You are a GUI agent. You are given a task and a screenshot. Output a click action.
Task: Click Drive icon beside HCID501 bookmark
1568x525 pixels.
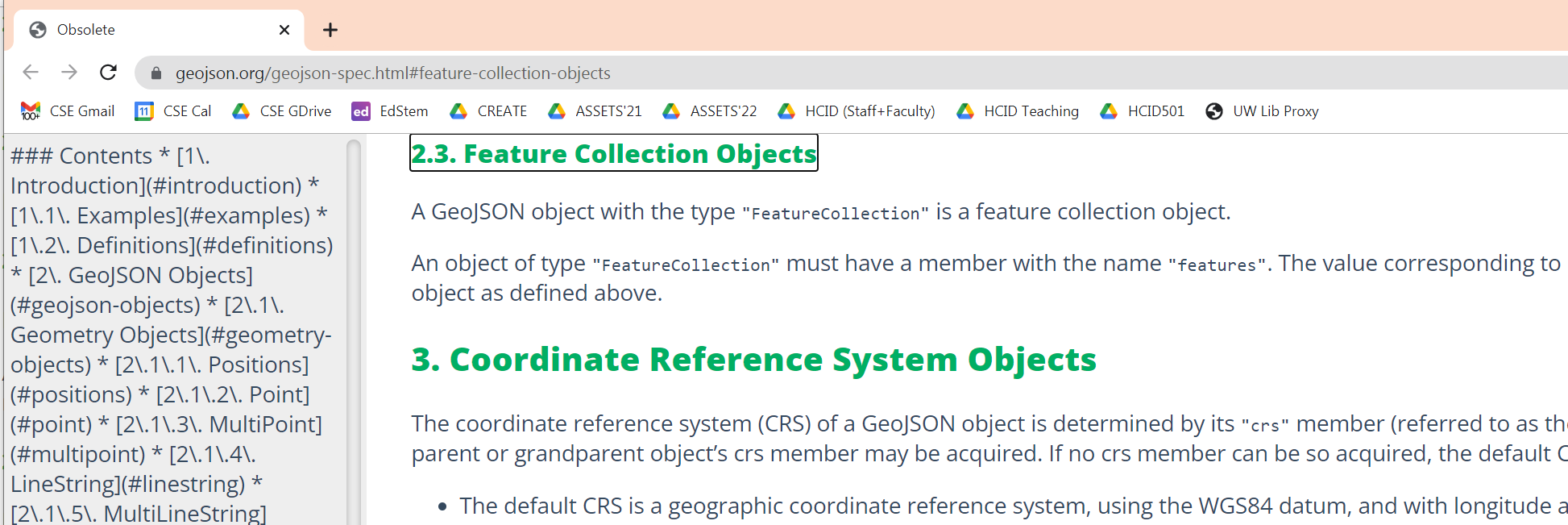1109,111
